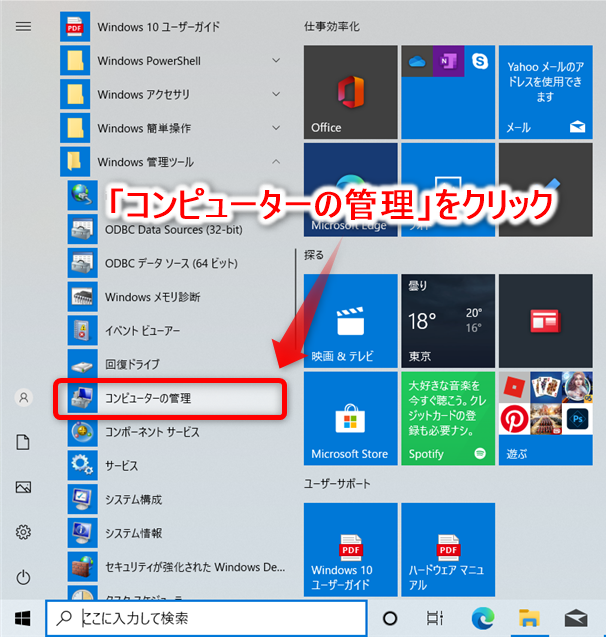Viewport: 606px width, 637px height.
Task: Open Cortana circle taskbar icon
Action: click(390, 618)
